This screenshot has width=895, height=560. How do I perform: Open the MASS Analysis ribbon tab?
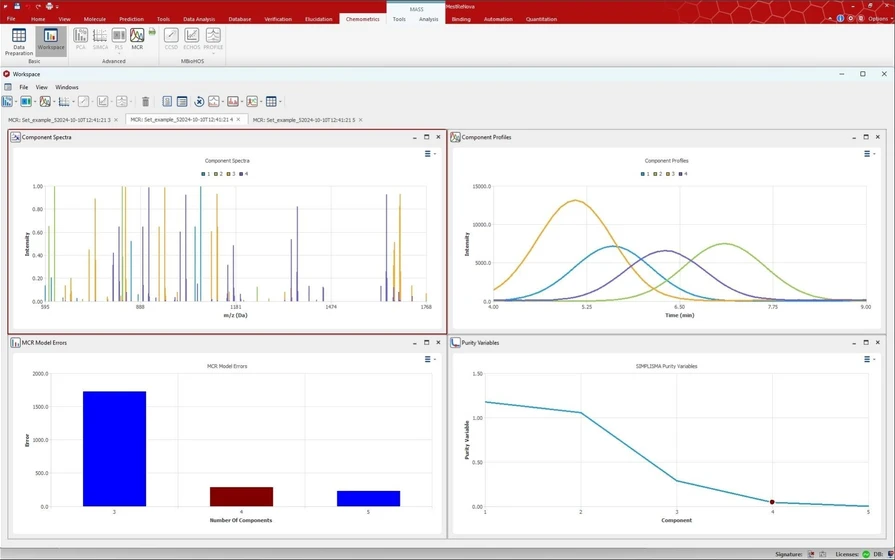[429, 19]
